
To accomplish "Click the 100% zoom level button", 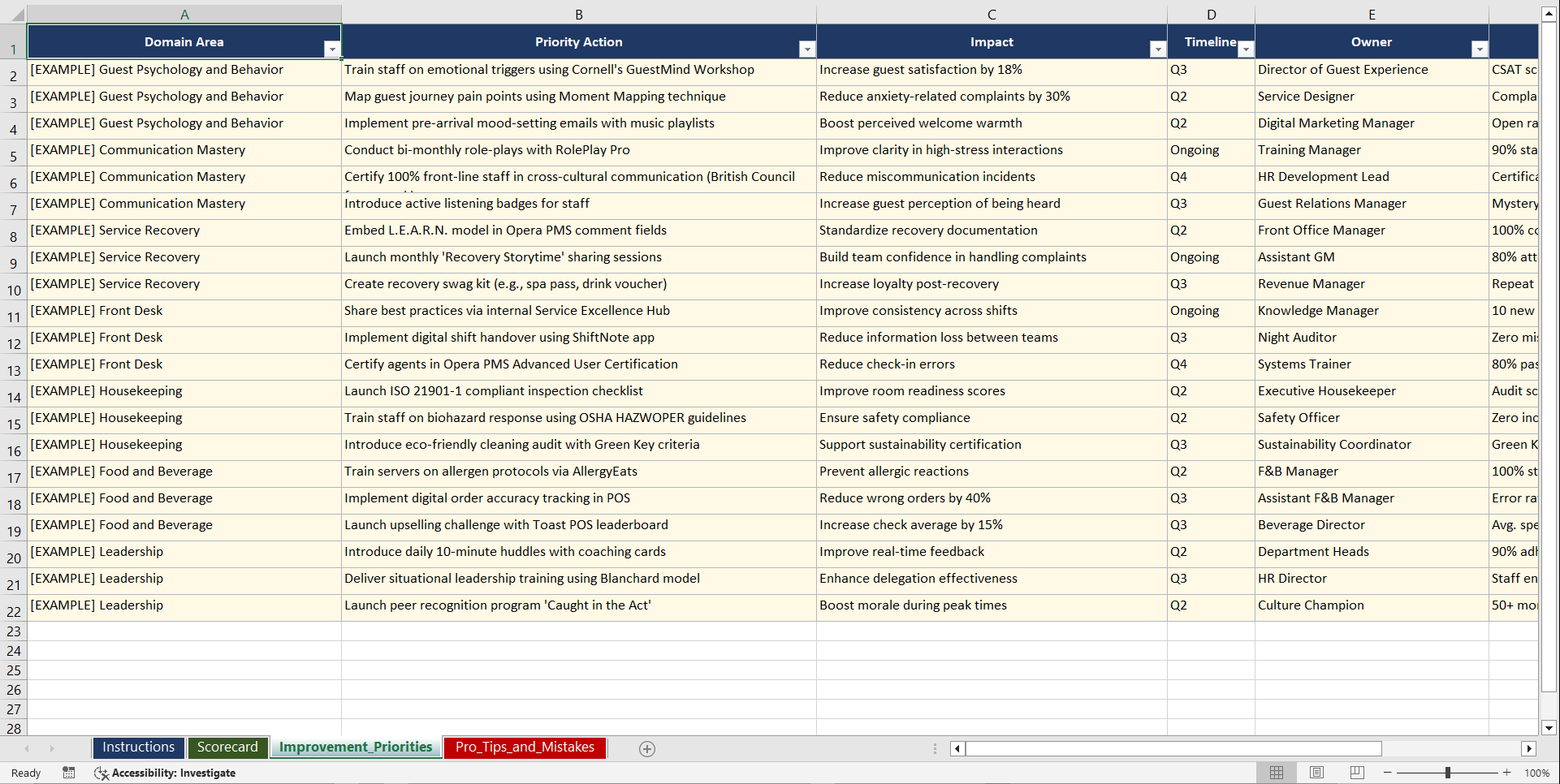I will click(1537, 773).
